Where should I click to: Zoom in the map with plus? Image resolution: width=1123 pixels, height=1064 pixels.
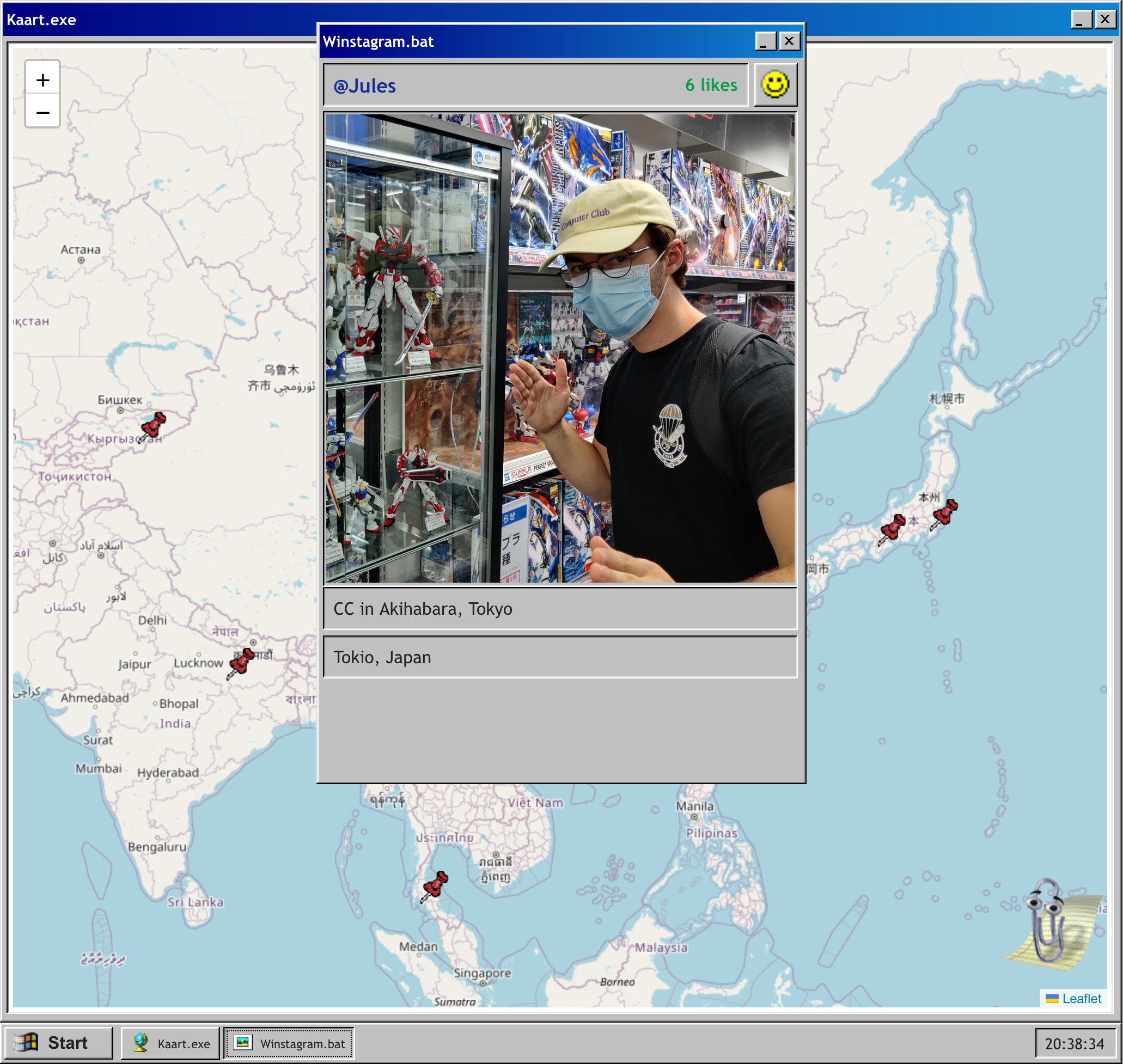pyautogui.click(x=42, y=80)
